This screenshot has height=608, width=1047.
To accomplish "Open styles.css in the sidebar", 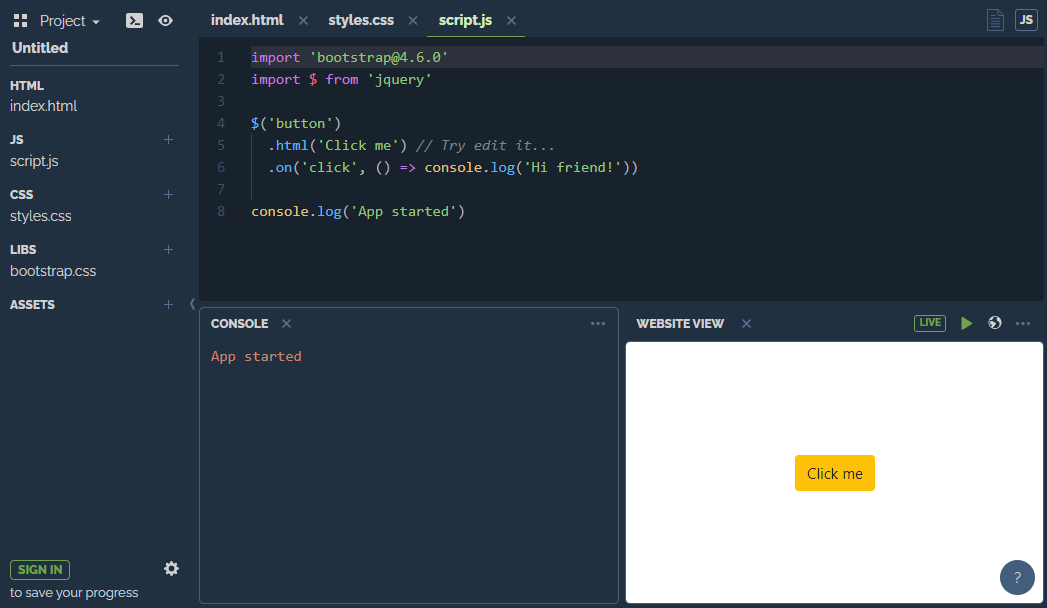I will click(x=41, y=216).
